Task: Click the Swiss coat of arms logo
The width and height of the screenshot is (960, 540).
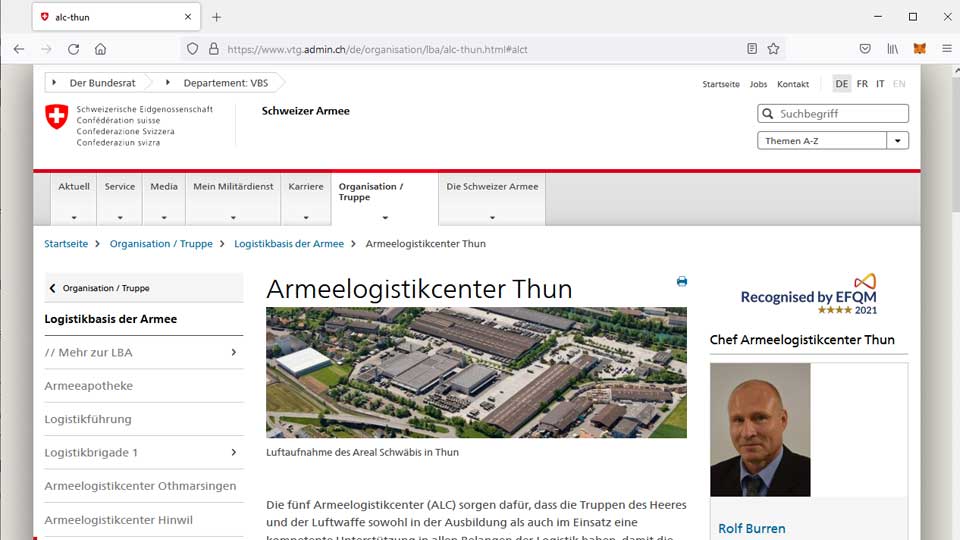Action: (57, 116)
